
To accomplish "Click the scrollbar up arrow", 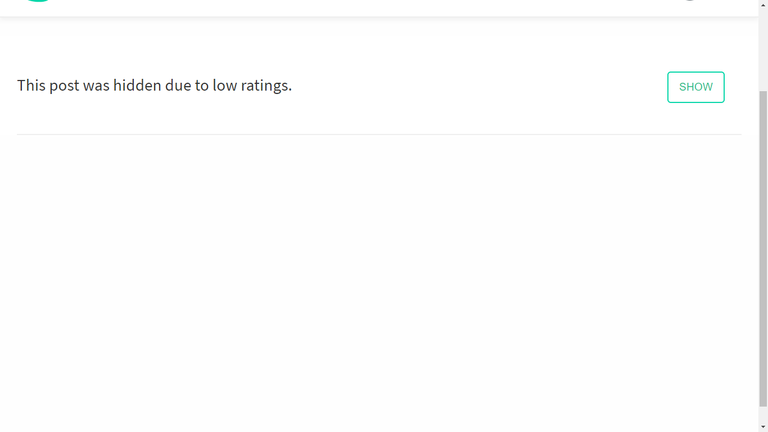I will pyautogui.click(x=763, y=4).
